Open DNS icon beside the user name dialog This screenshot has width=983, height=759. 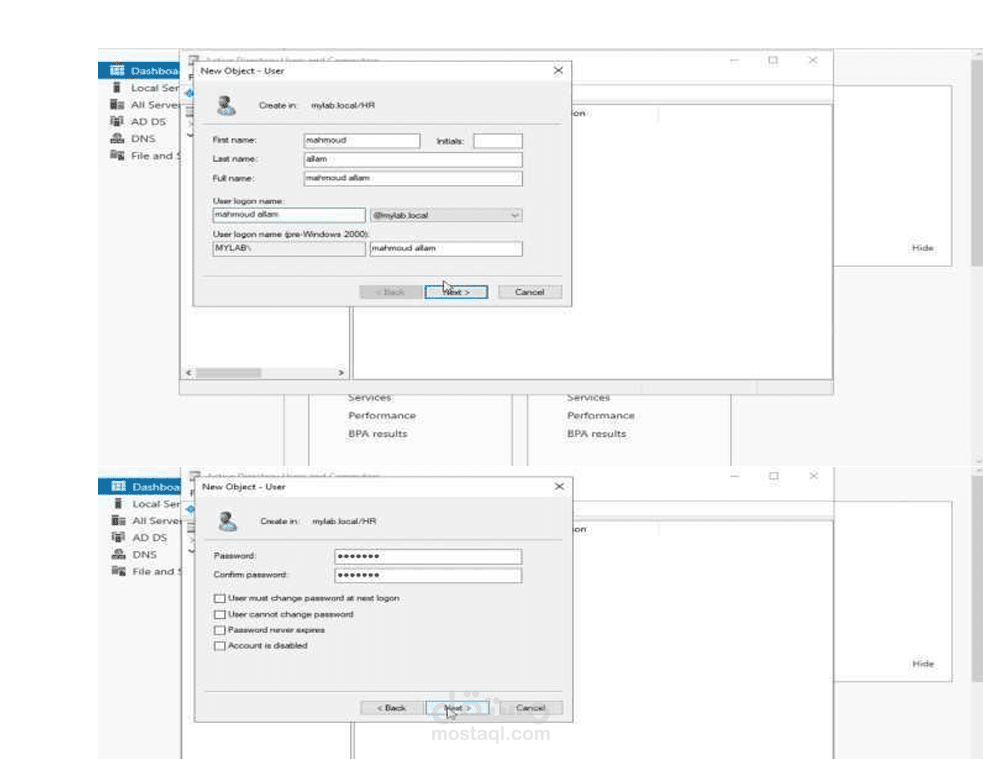pyautogui.click(x=117, y=139)
